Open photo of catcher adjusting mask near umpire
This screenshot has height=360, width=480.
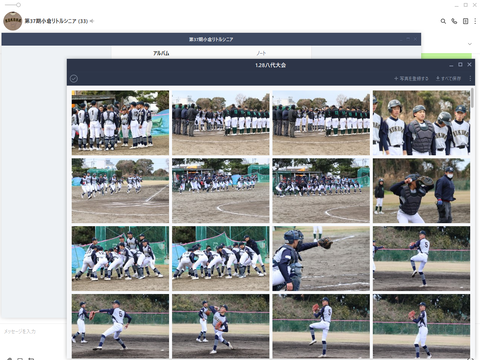pos(421,191)
